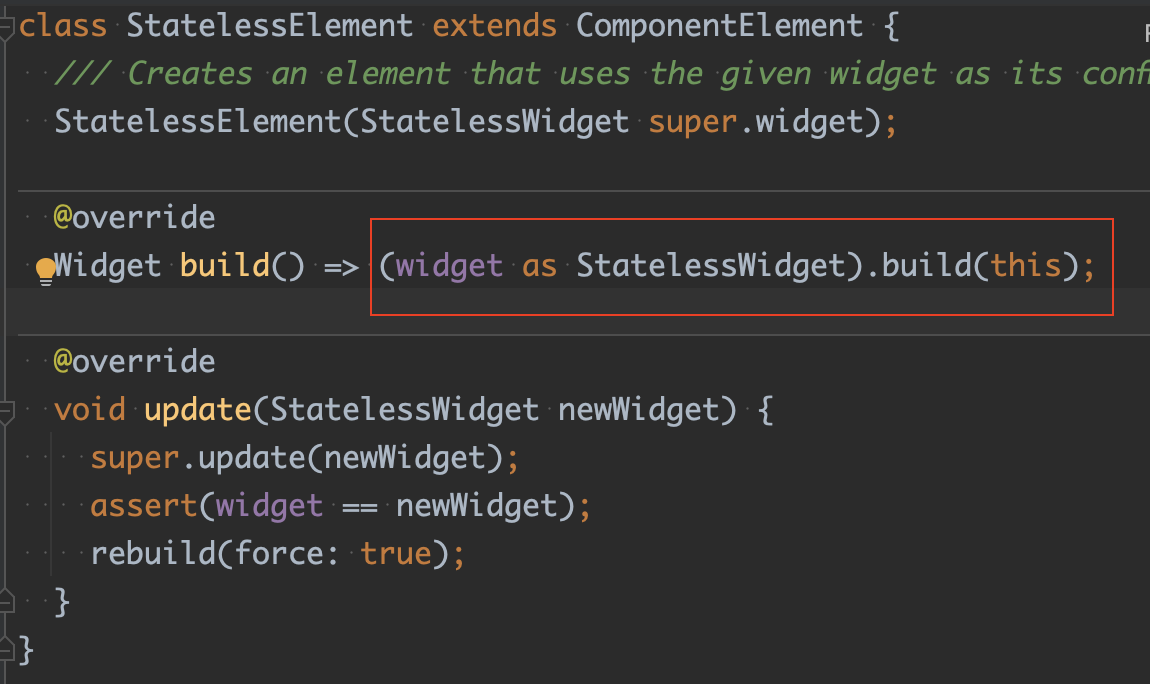Image resolution: width=1150 pixels, height=684 pixels.
Task: Click fold end marker at update's closing brace
Action: pyautogui.click(x=6, y=601)
